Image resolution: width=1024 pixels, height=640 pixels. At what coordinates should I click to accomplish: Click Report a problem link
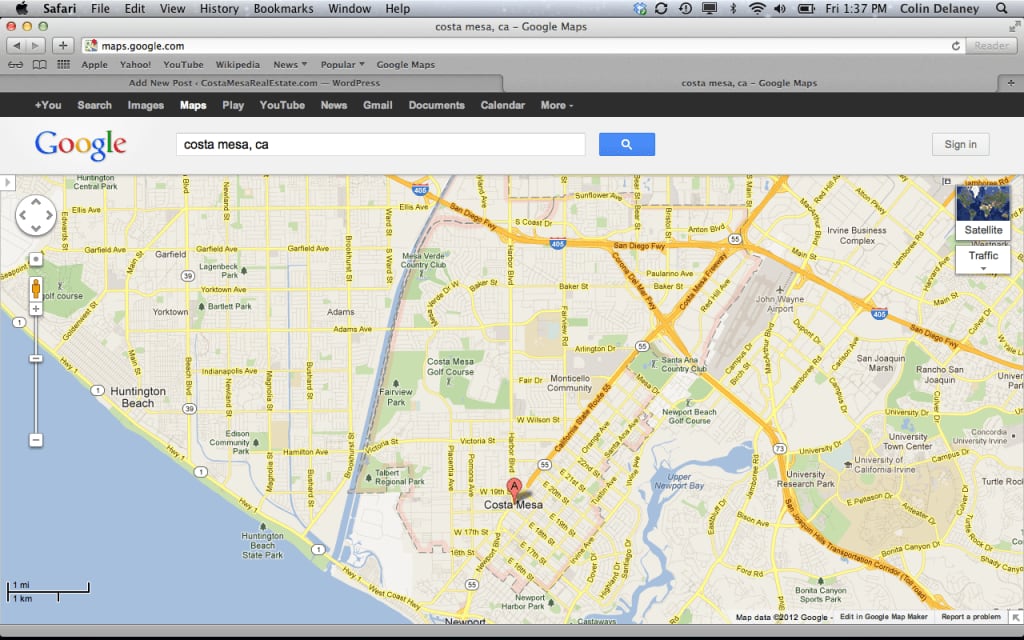point(970,616)
